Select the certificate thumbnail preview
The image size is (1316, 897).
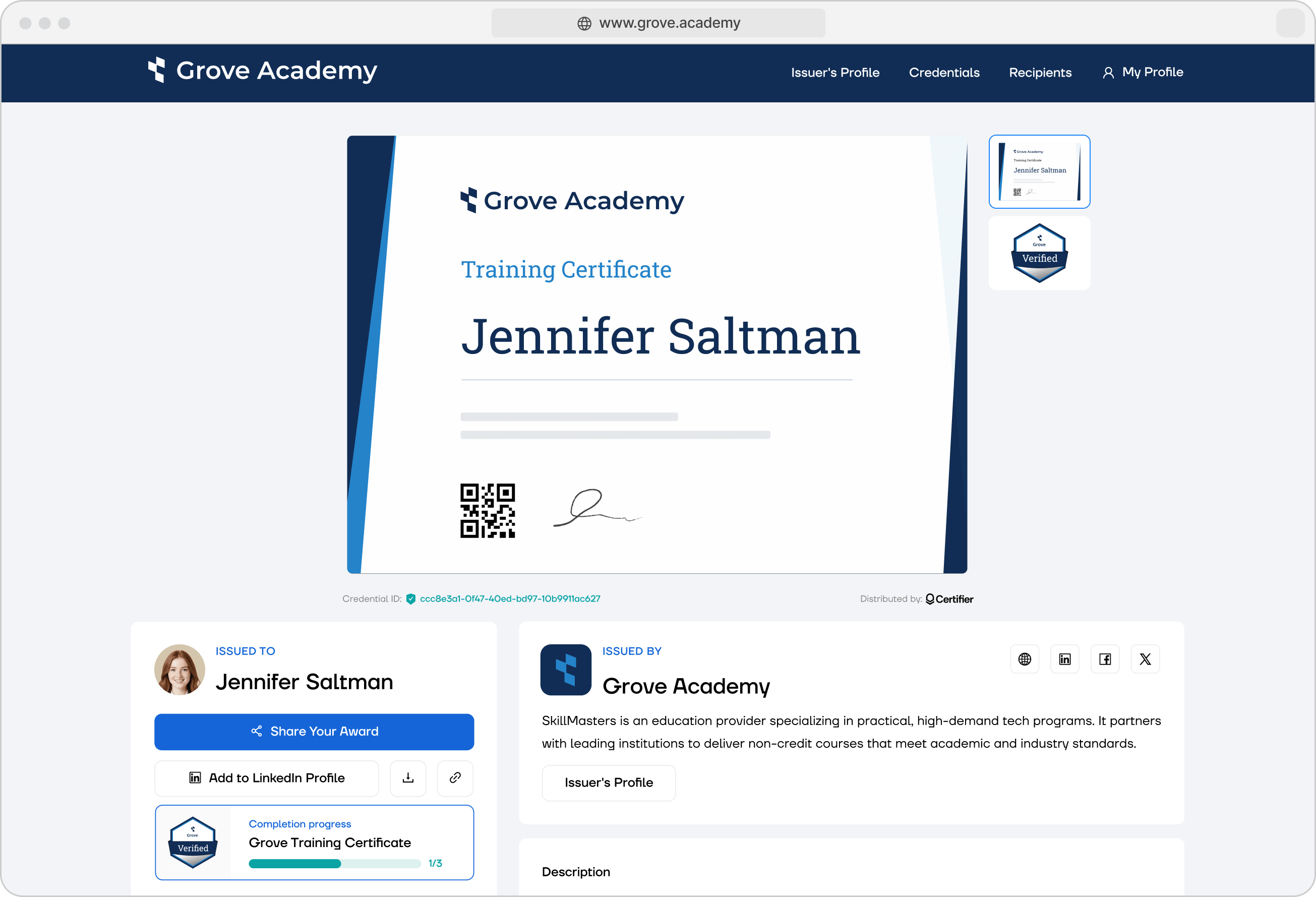(x=1039, y=171)
